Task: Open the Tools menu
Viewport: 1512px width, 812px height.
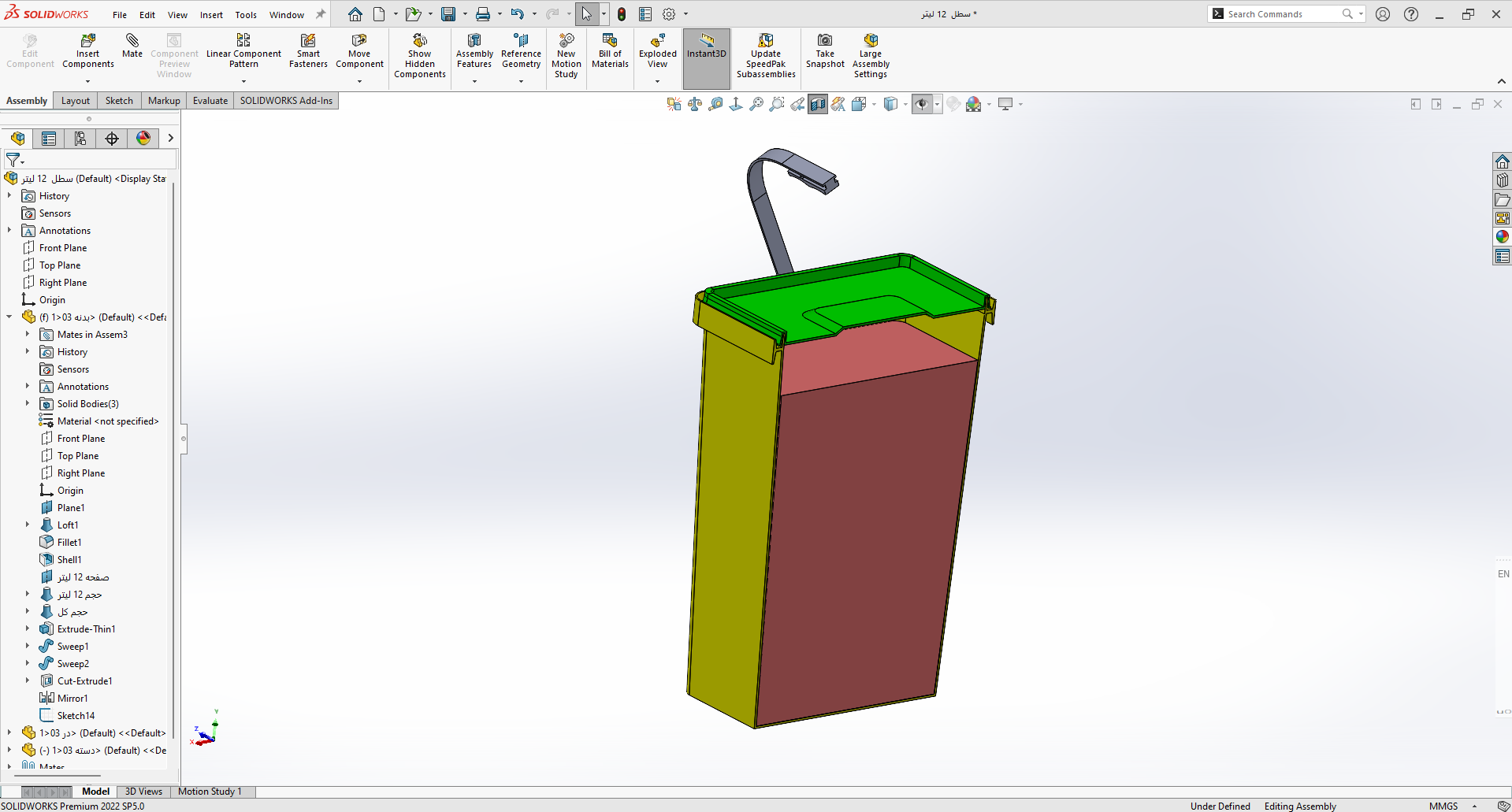Action: [246, 15]
